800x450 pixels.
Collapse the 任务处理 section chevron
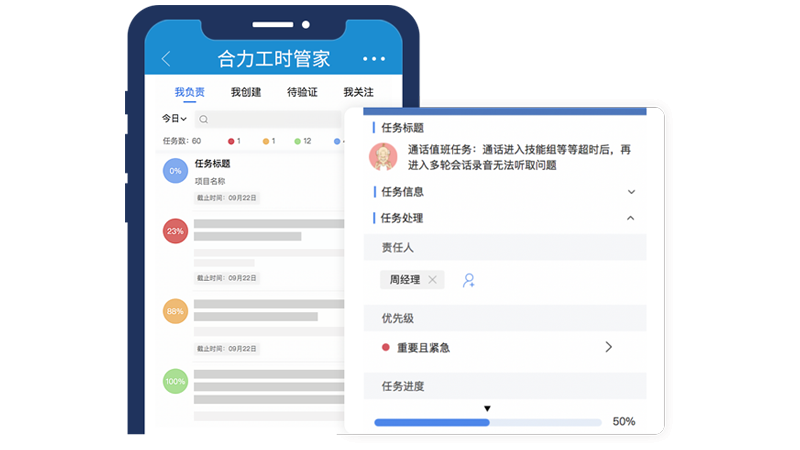[631, 218]
